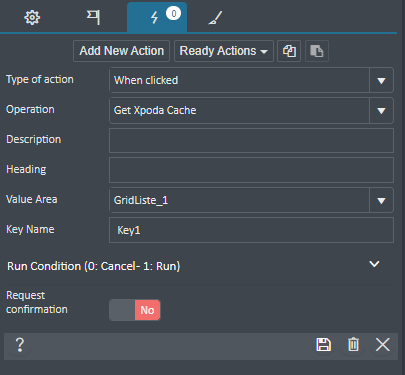Paste action using the paste icon
Image resolution: width=405 pixels, height=375 pixels.
point(317,51)
